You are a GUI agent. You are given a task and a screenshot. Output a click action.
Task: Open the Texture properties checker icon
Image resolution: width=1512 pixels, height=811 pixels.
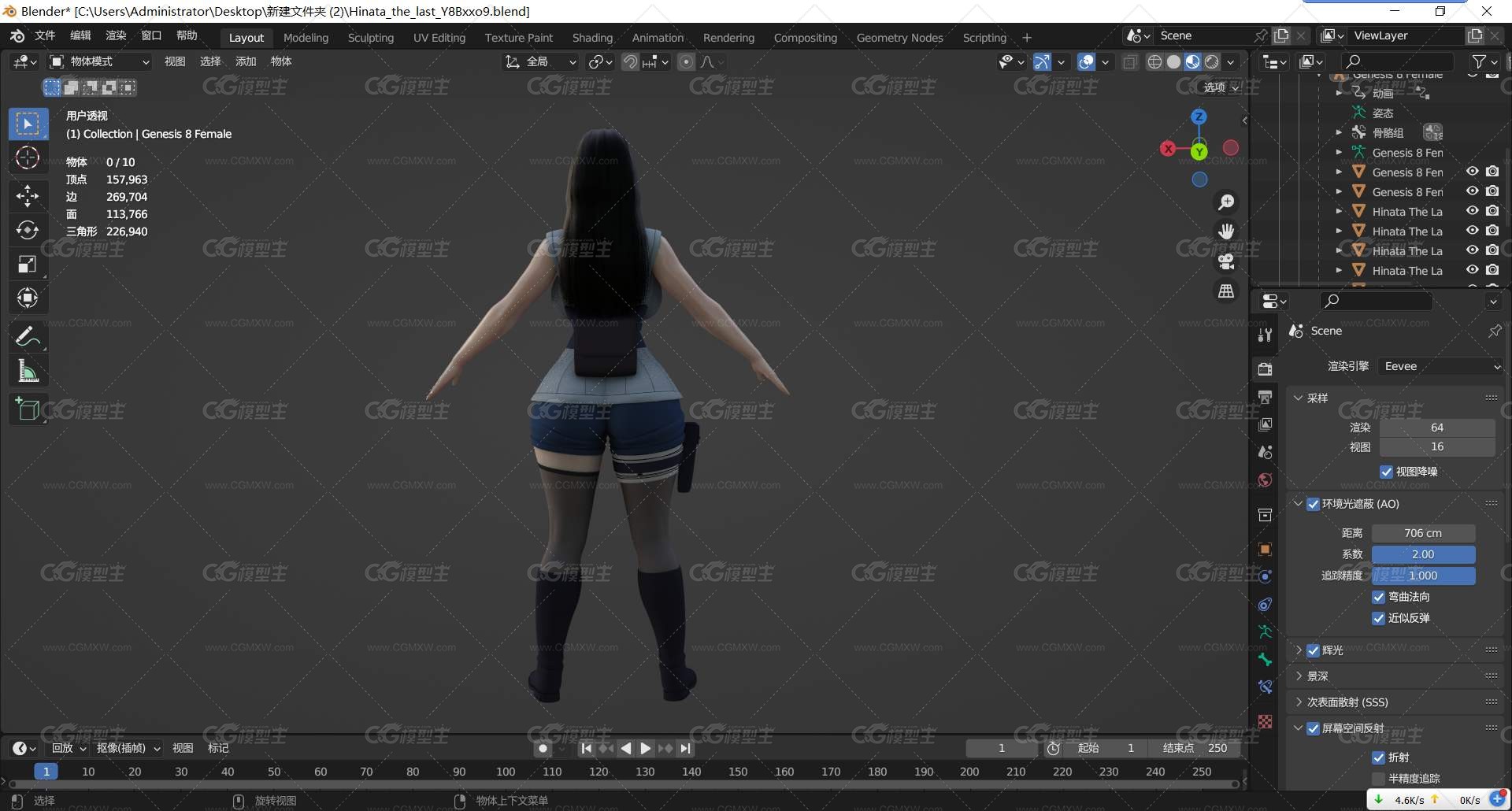(x=1266, y=721)
